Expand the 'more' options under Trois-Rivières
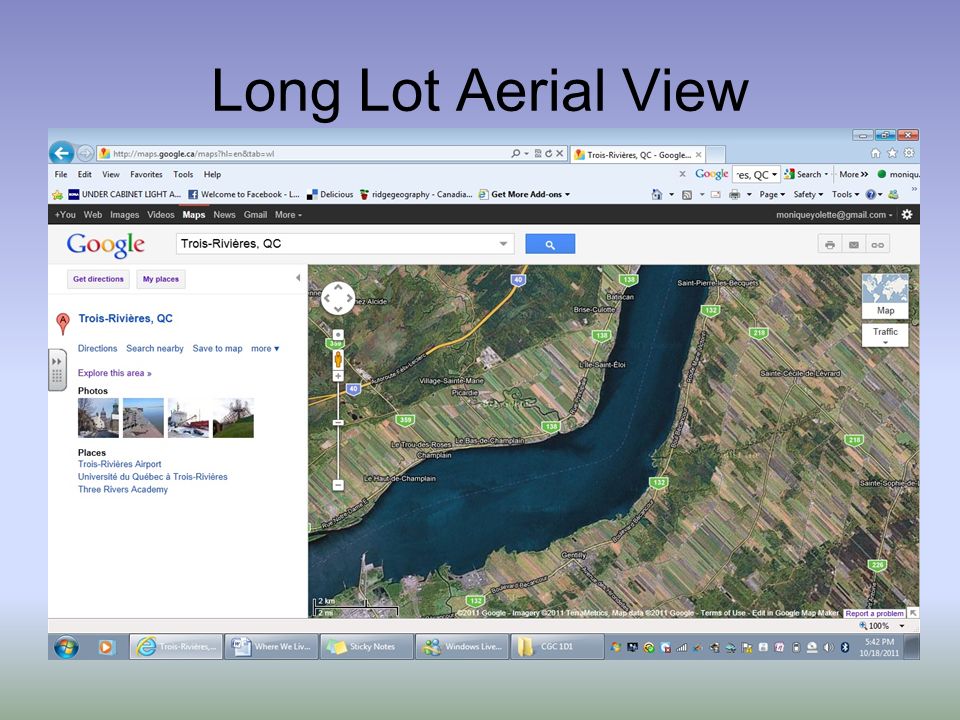The height and width of the screenshot is (720, 960). [265, 348]
